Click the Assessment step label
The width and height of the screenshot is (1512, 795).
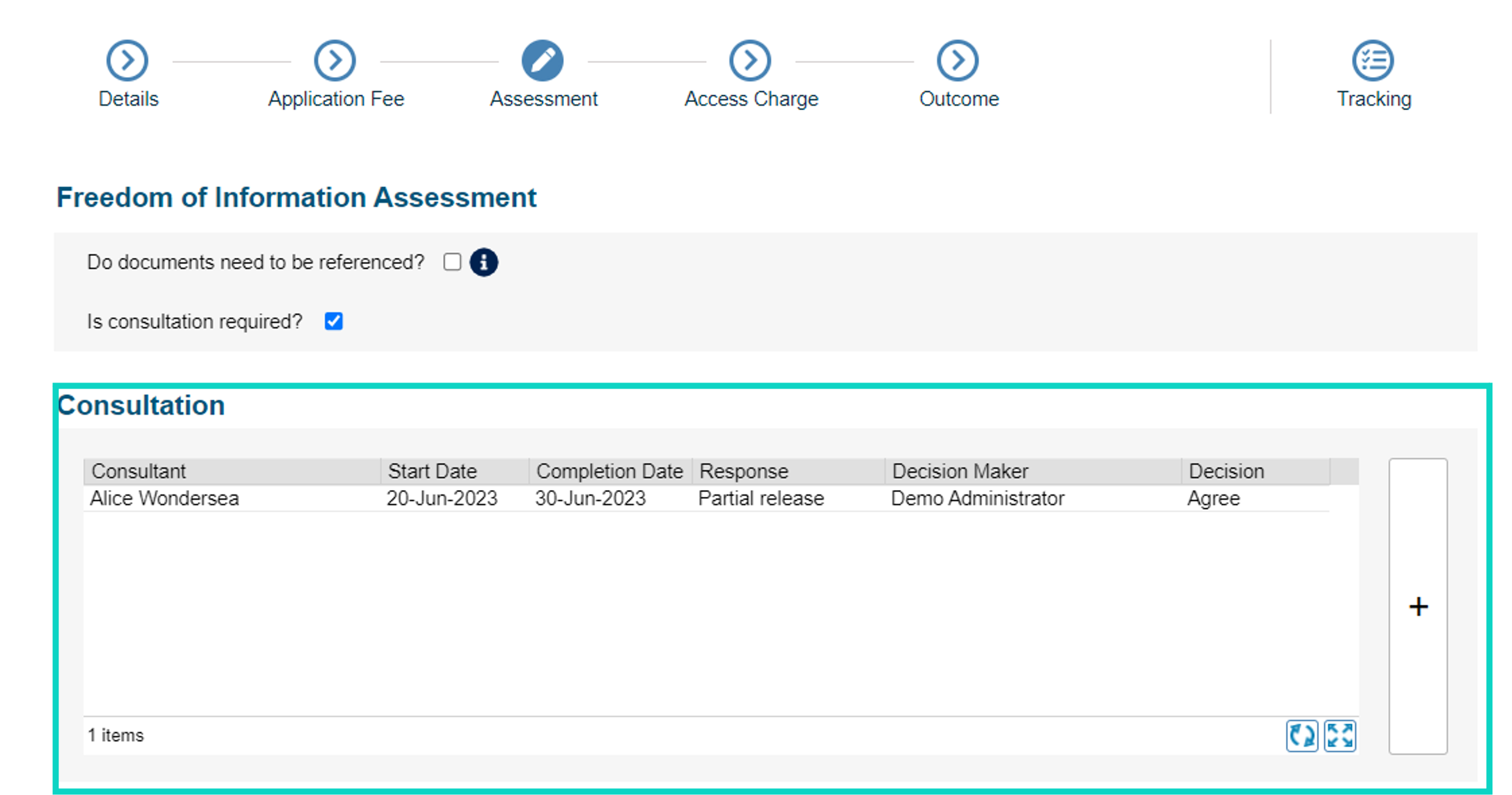tap(544, 99)
